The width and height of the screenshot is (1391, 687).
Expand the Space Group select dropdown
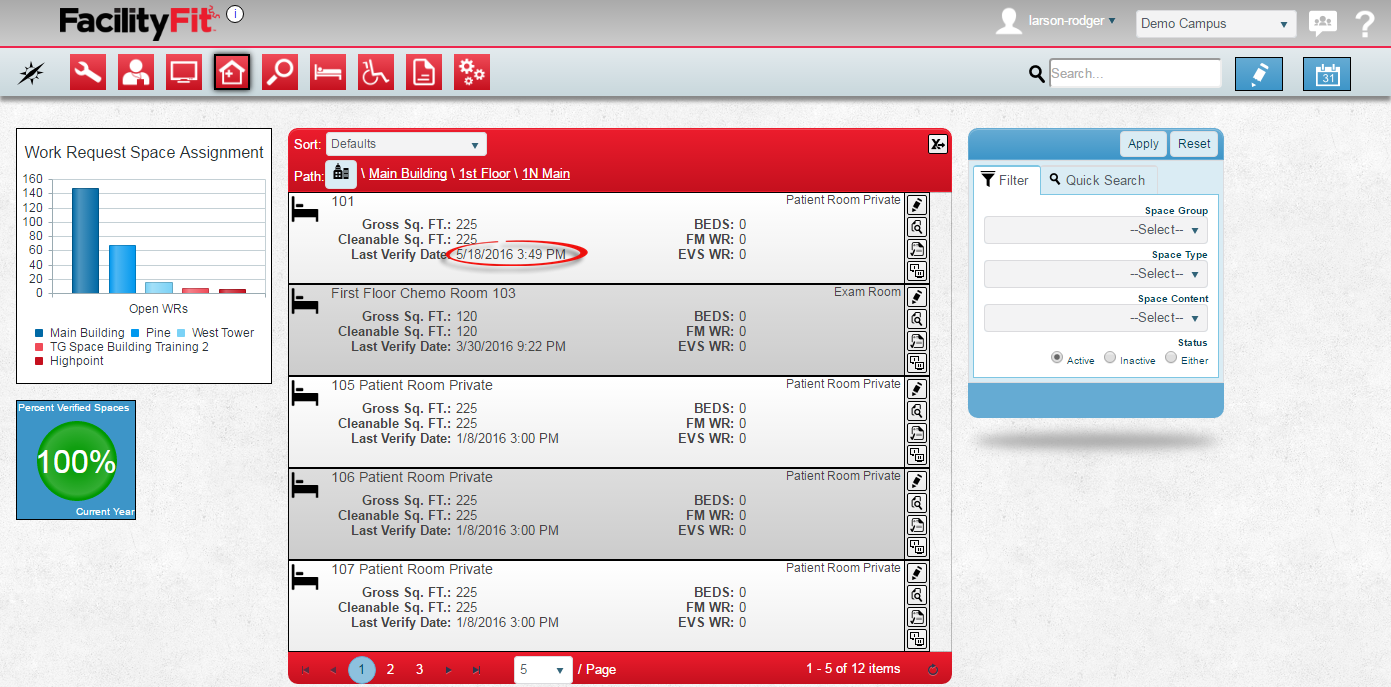1096,230
